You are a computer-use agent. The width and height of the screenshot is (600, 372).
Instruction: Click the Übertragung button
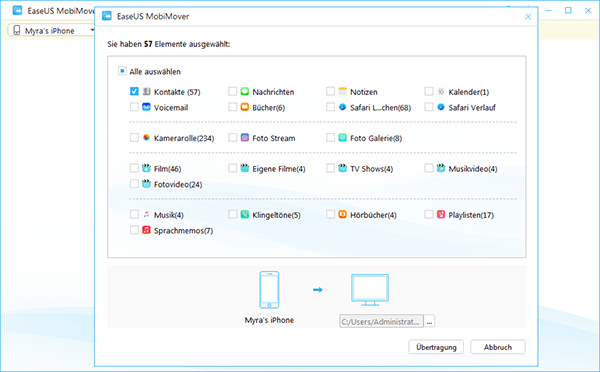click(436, 347)
